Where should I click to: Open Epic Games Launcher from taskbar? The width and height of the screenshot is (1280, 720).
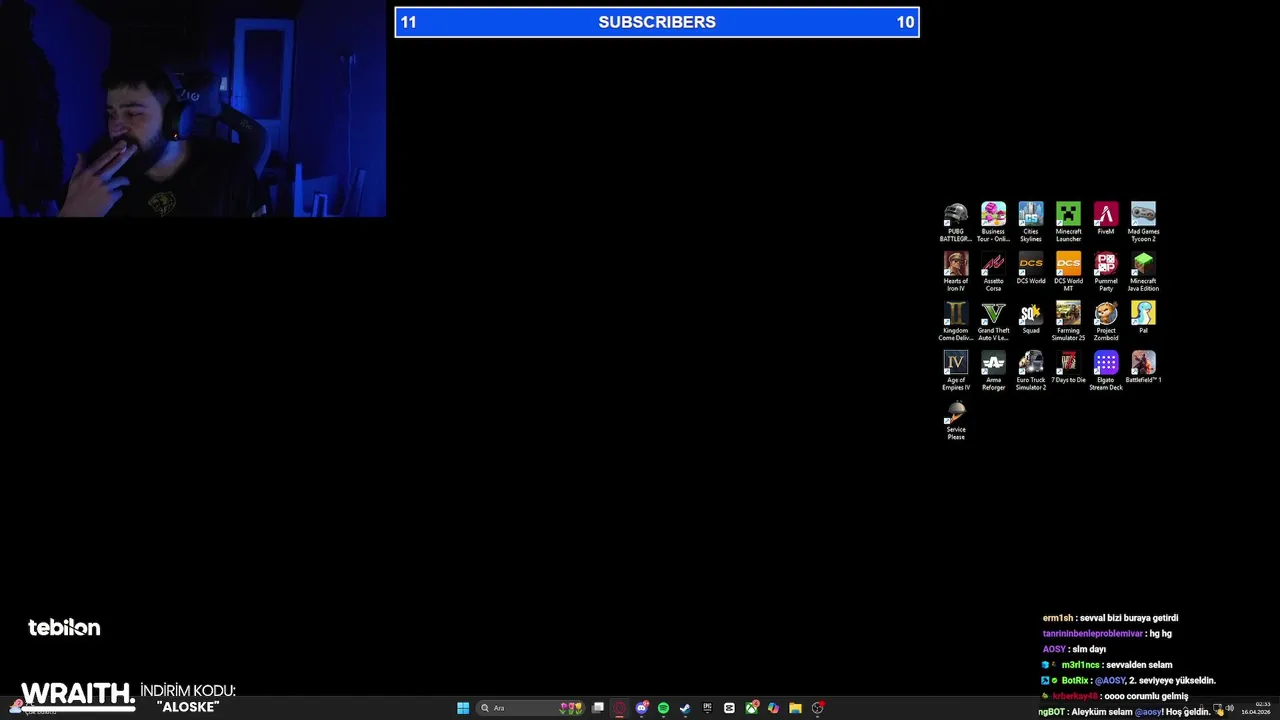707,708
